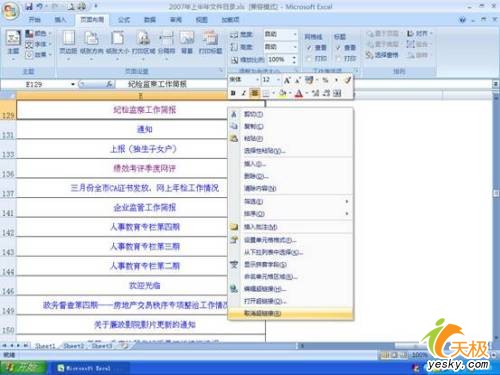The width and height of the screenshot is (500, 375).
Task: Click the 缩放比例 scale spinner arrows
Action: pos(294,60)
